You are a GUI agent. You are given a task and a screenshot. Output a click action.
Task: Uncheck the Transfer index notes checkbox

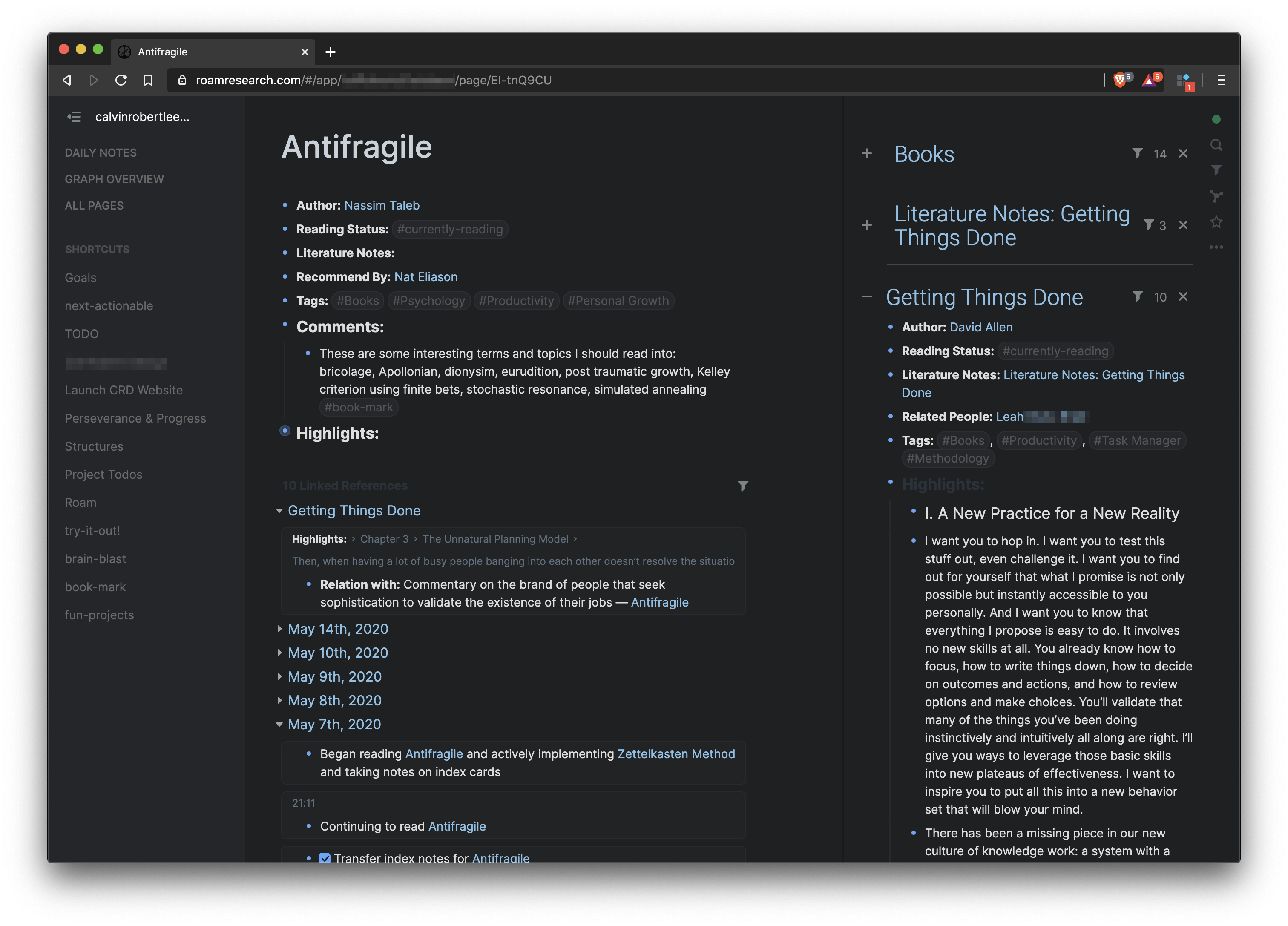324,858
